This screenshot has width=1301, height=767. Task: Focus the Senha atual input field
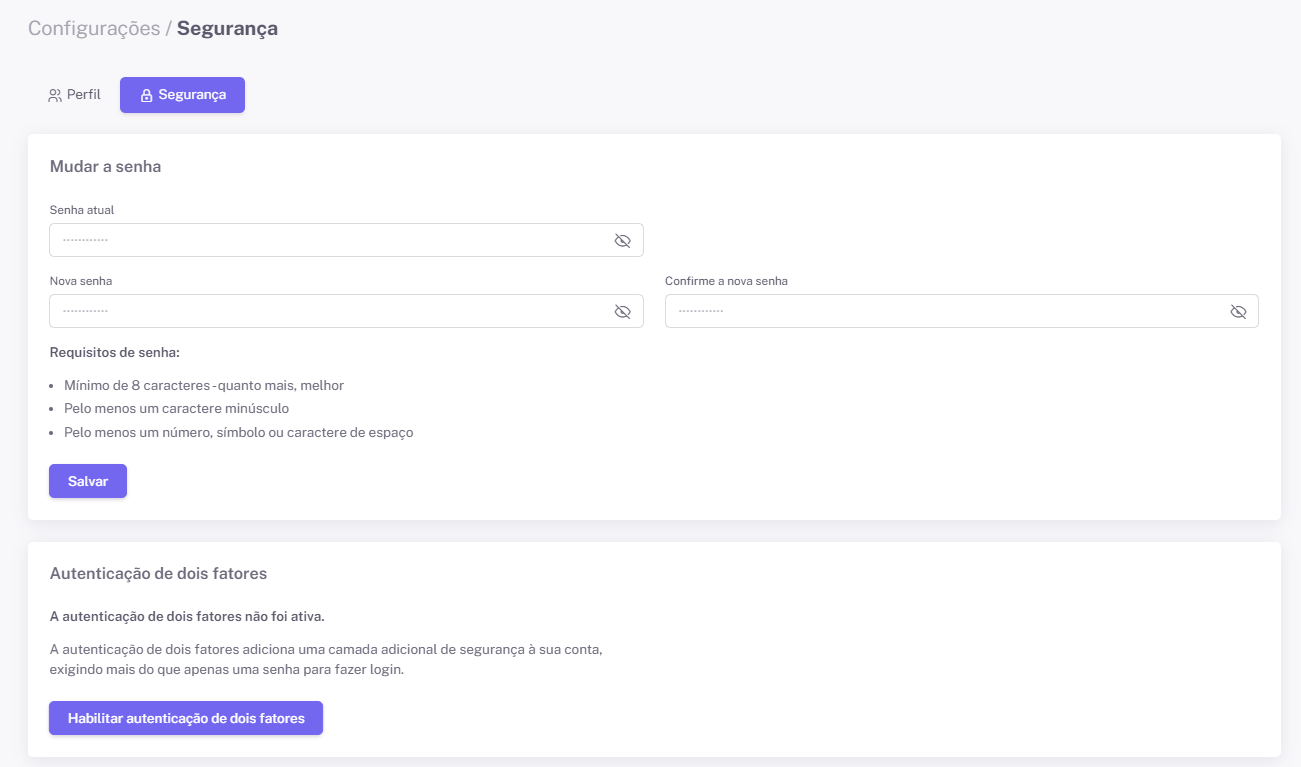(330, 241)
